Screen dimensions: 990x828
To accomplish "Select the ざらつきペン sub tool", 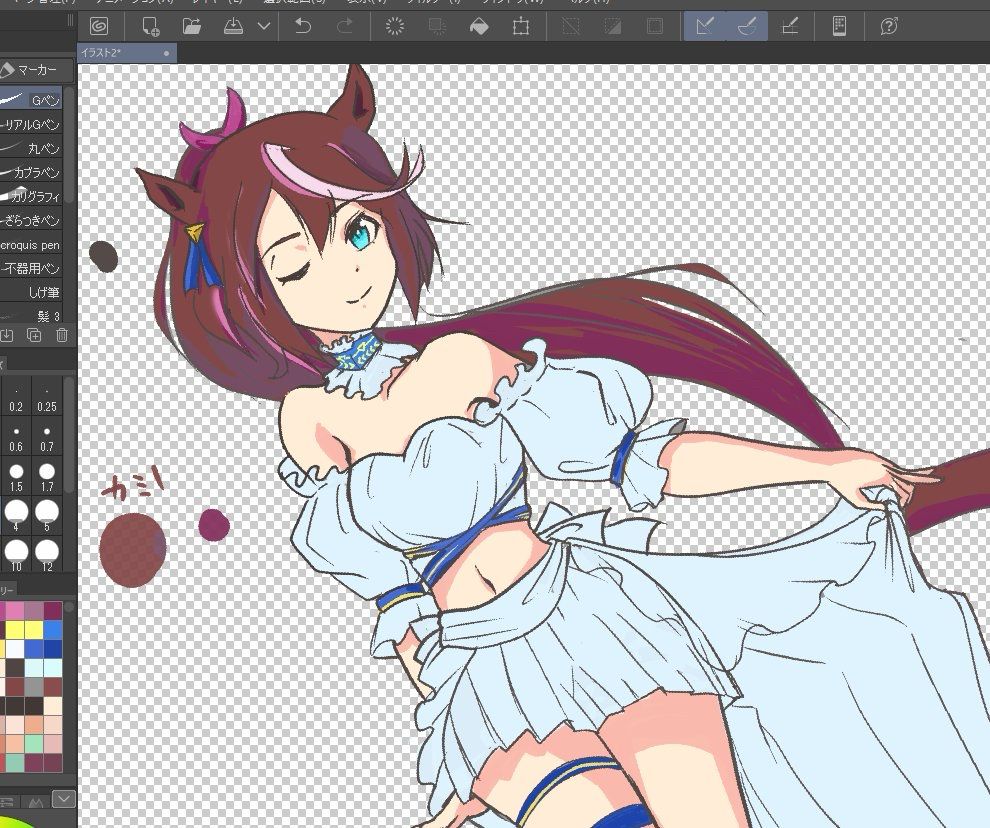I will coord(31,220).
